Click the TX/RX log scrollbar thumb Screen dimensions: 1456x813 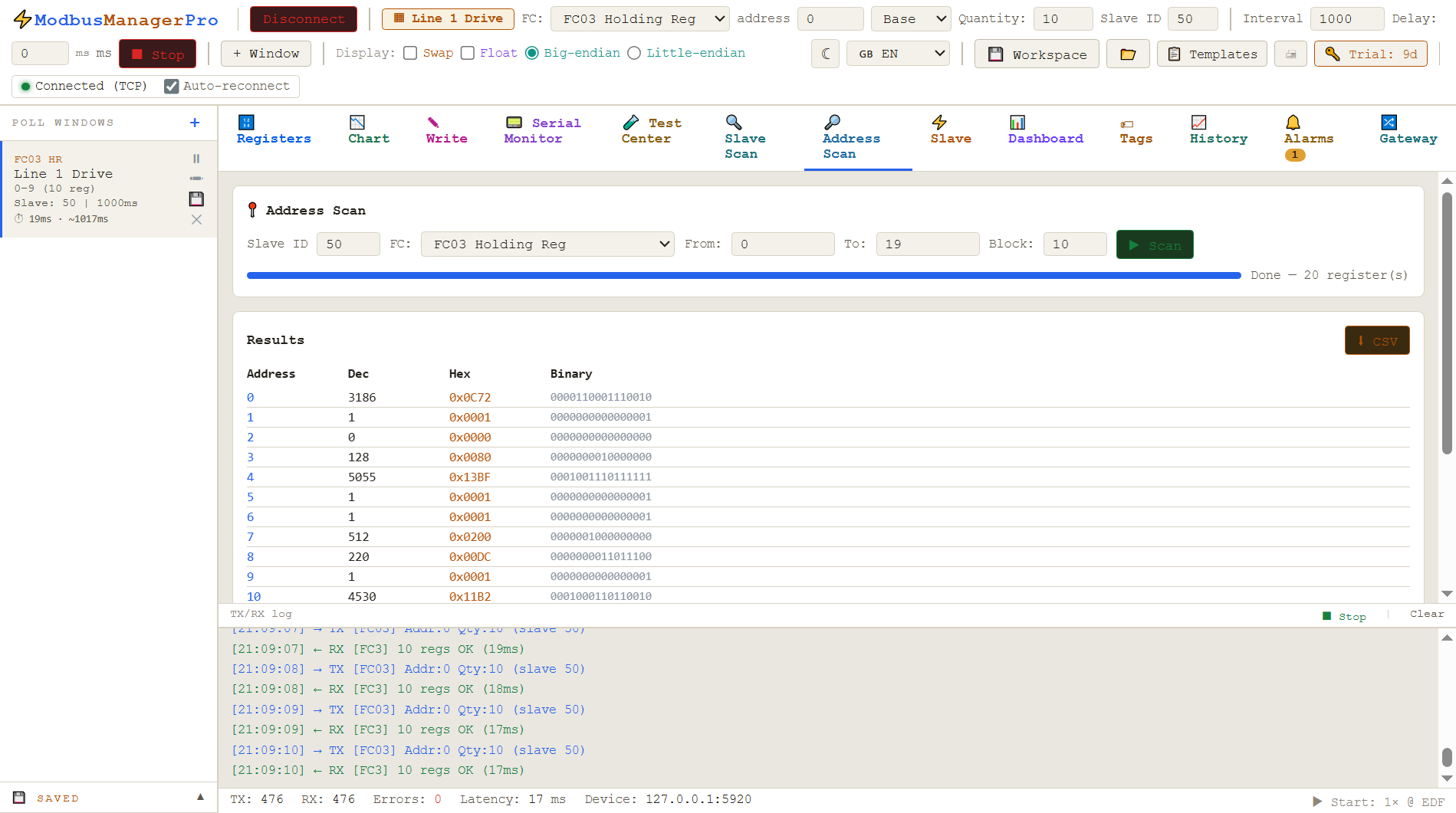[x=1447, y=757]
